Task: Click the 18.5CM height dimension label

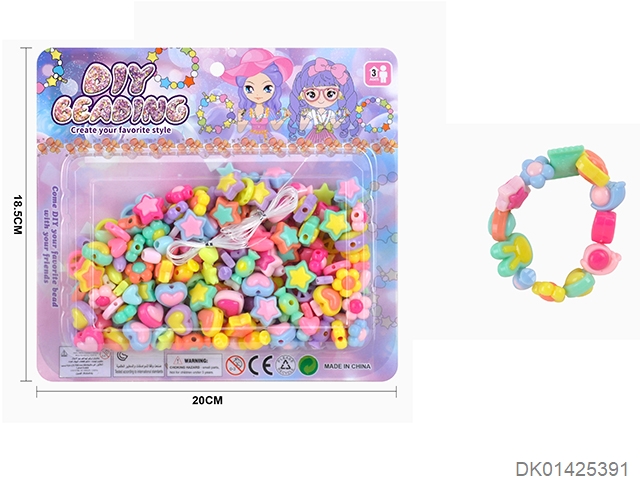Action: [x=17, y=214]
